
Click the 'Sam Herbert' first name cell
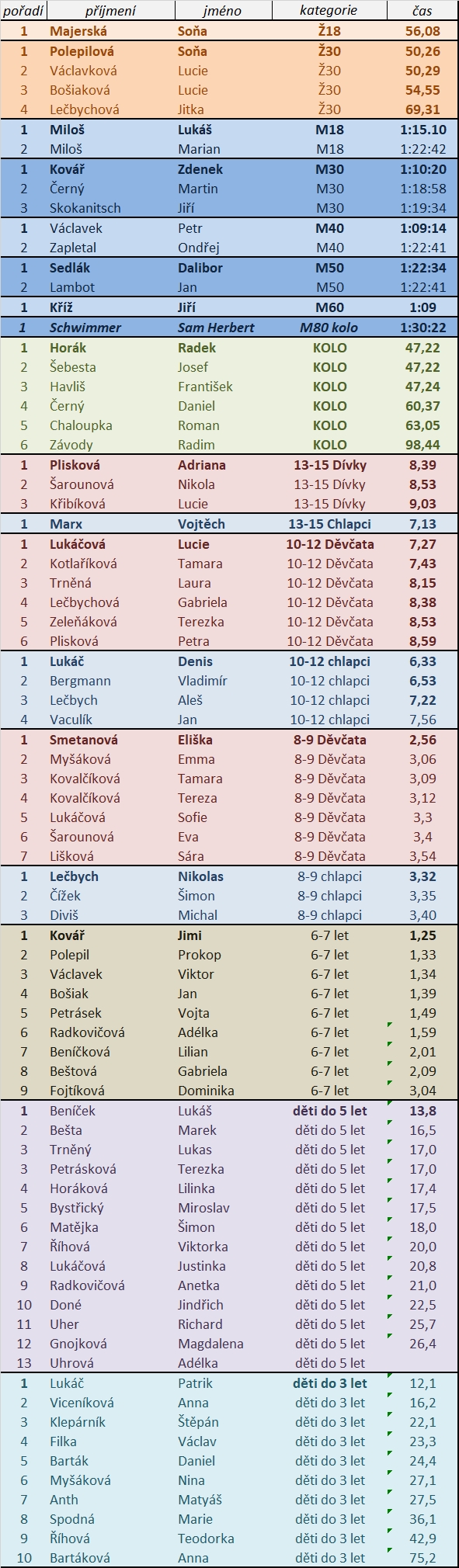point(223,328)
